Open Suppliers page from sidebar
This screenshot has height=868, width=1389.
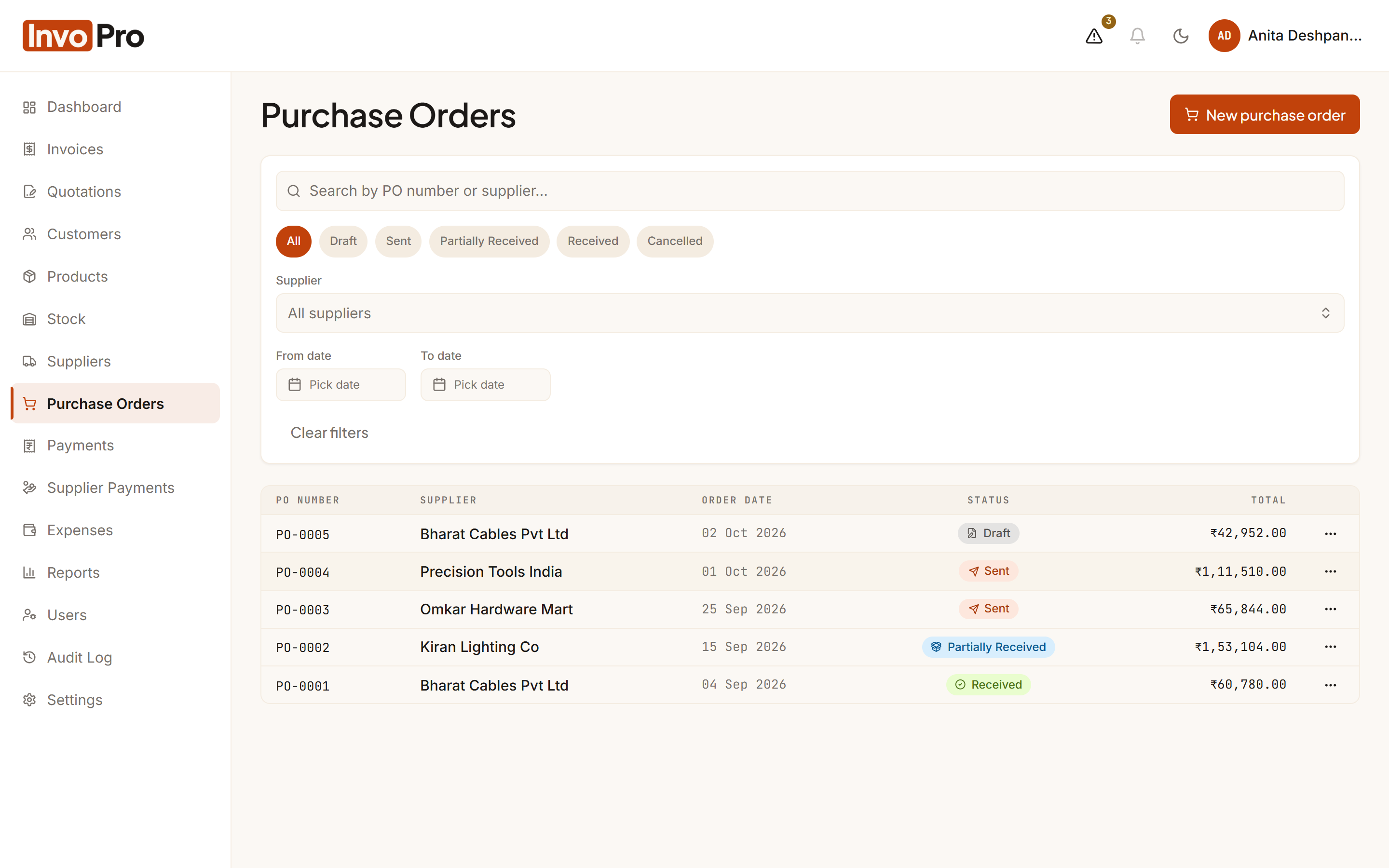[115, 362]
